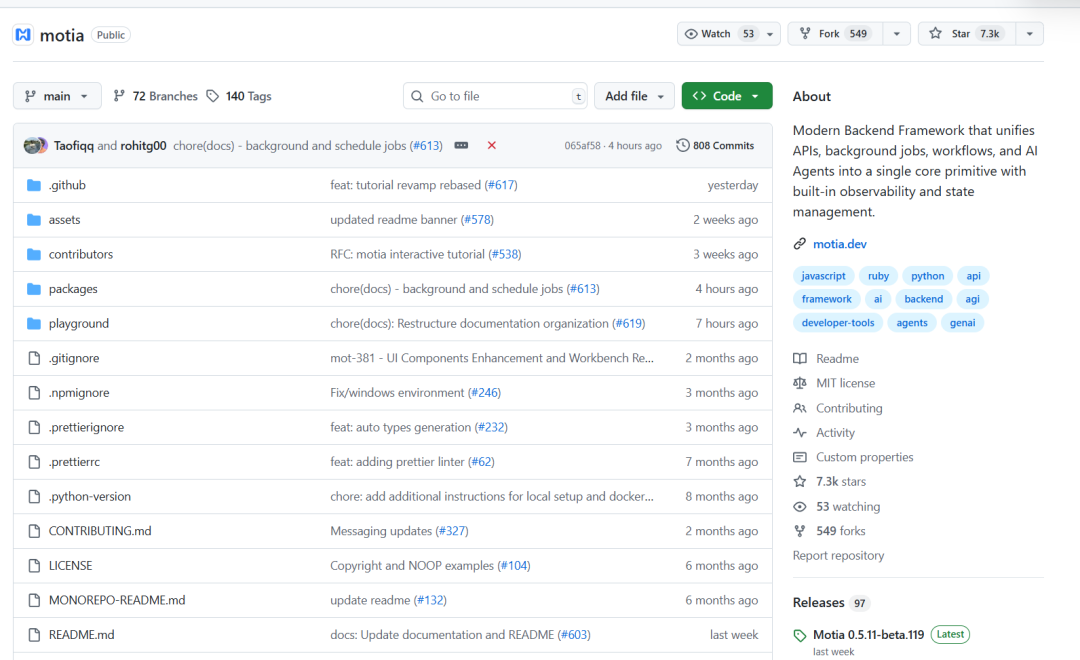Screen dimensions: 1080x660
Task: Click the Readme book icon
Action: (x=800, y=358)
